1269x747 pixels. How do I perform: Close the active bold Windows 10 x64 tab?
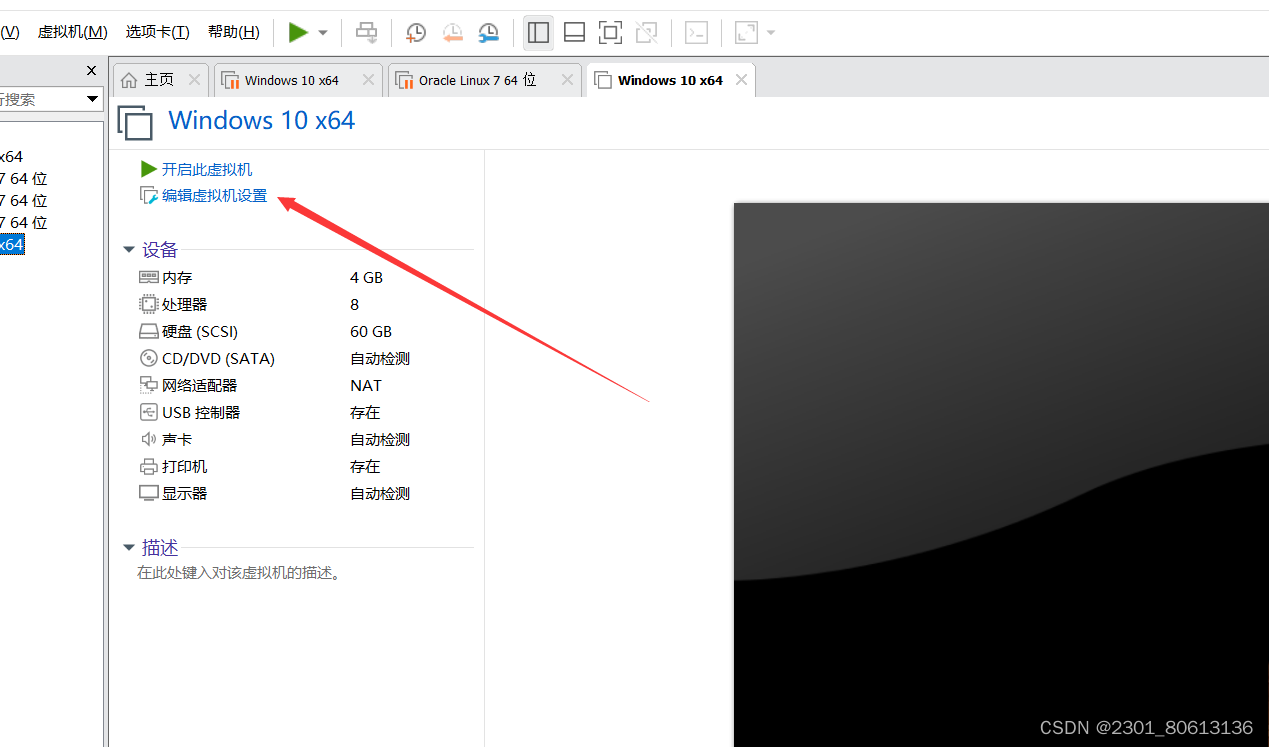(x=741, y=80)
